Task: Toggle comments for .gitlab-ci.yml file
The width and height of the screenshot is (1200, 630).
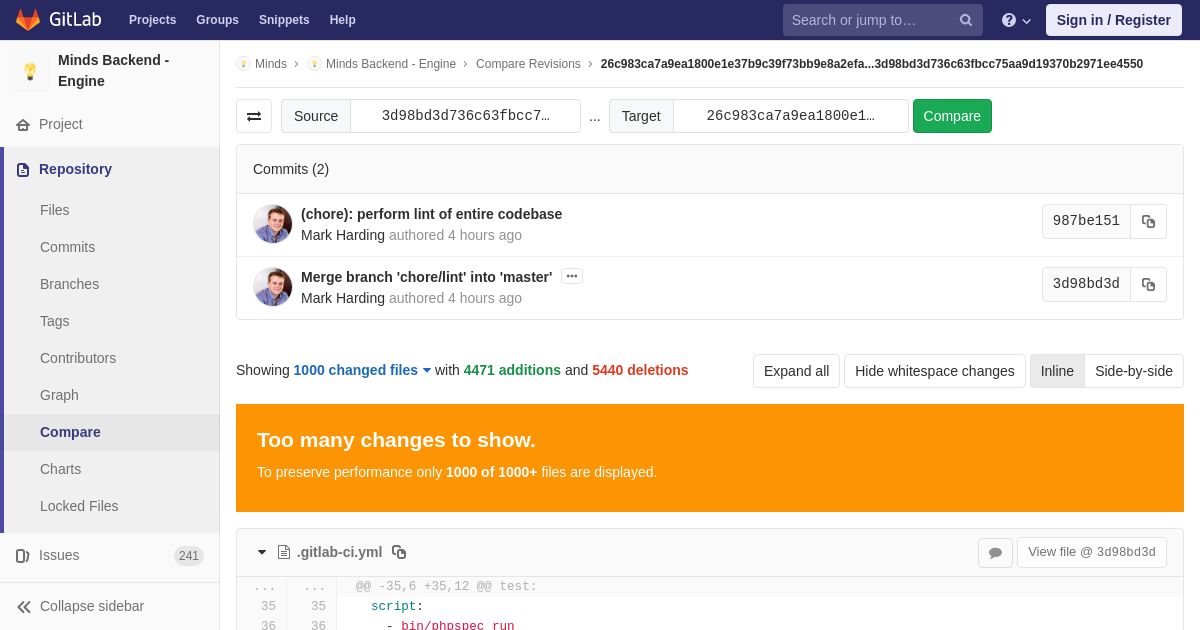Action: (995, 553)
